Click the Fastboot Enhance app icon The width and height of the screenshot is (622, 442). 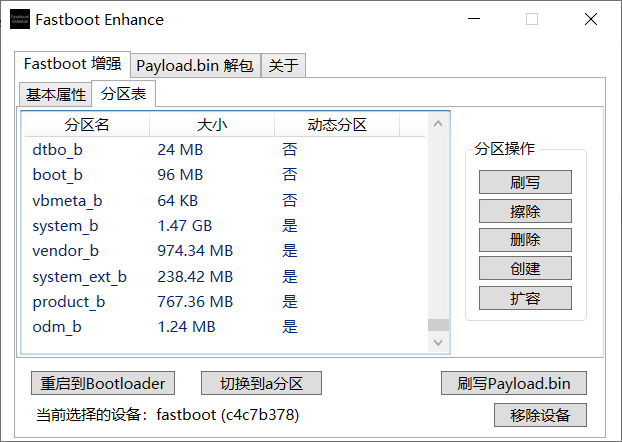coord(19,19)
